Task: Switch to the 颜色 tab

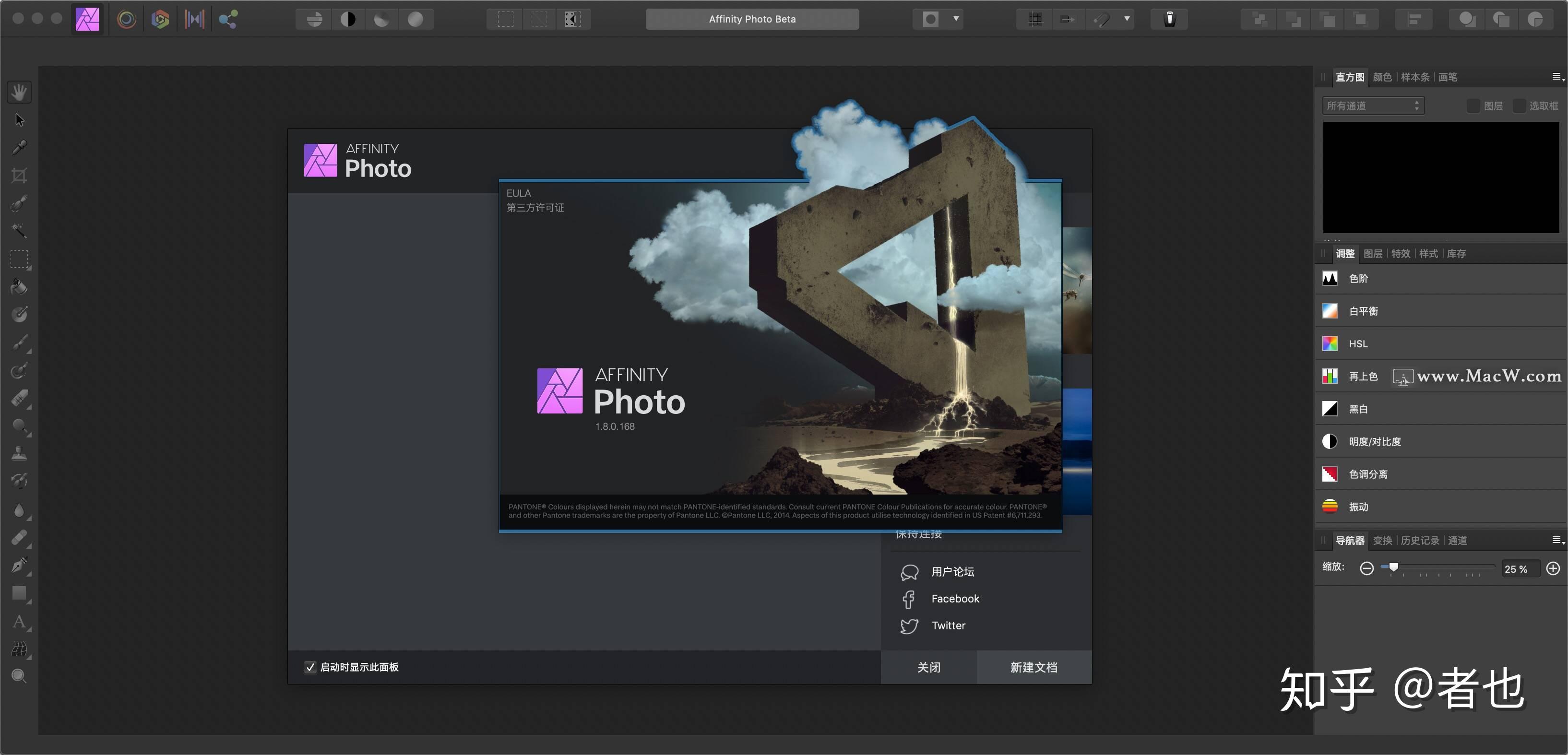Action: (x=1382, y=77)
